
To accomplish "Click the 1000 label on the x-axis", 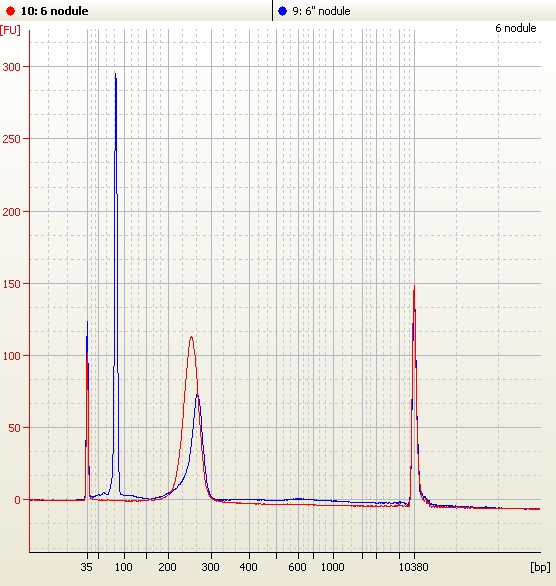I will point(333,567).
